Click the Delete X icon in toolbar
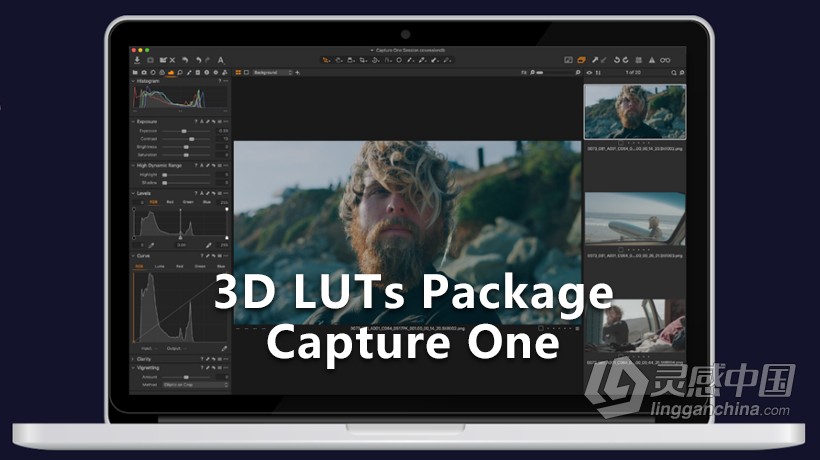The image size is (820, 460). pyautogui.click(x=172, y=60)
